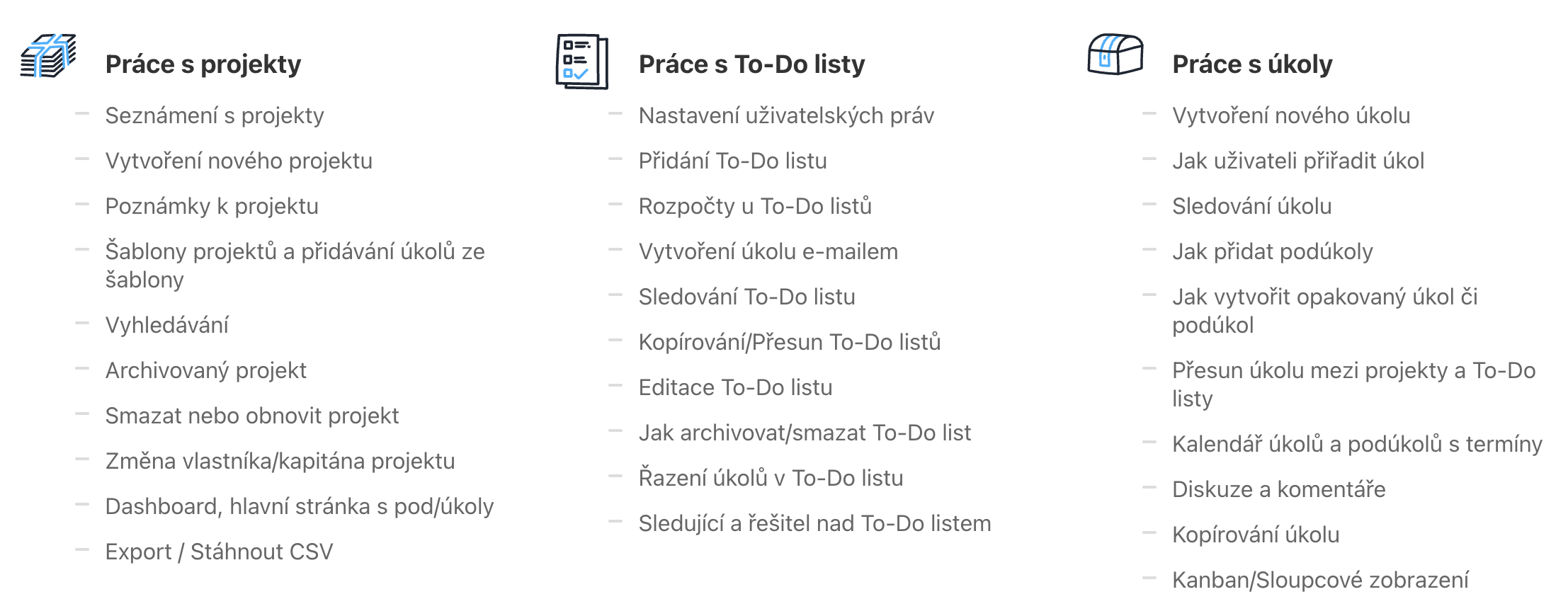This screenshot has width=1568, height=616.
Task: Select the Export / Stáhnout CSV link
Action: pyautogui.click(x=219, y=552)
